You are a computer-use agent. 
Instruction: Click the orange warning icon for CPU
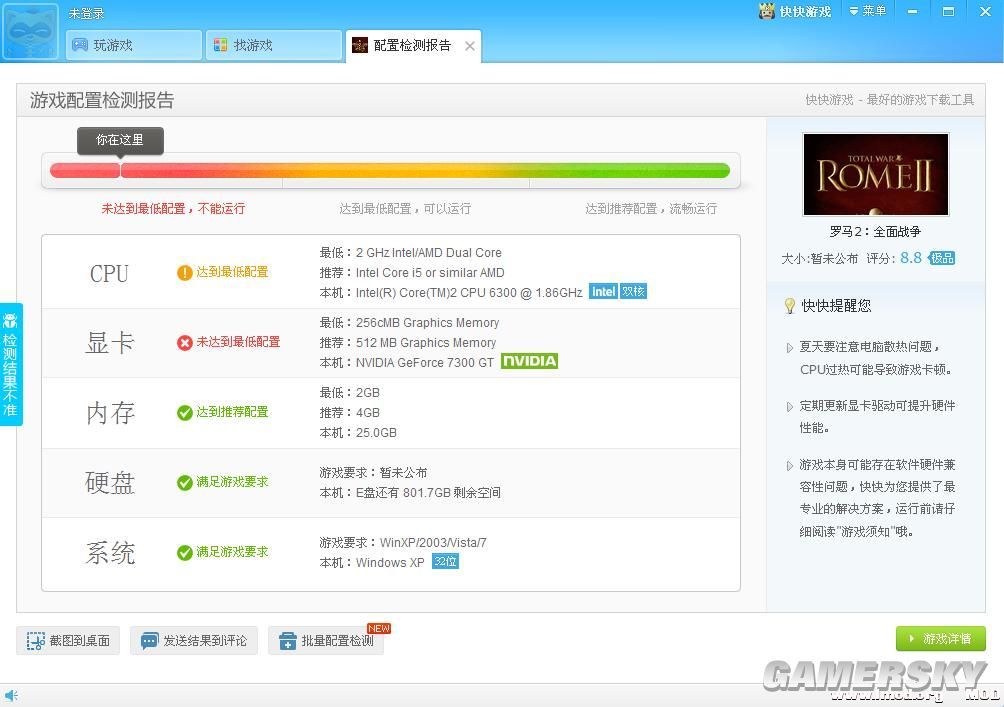pyautogui.click(x=185, y=272)
